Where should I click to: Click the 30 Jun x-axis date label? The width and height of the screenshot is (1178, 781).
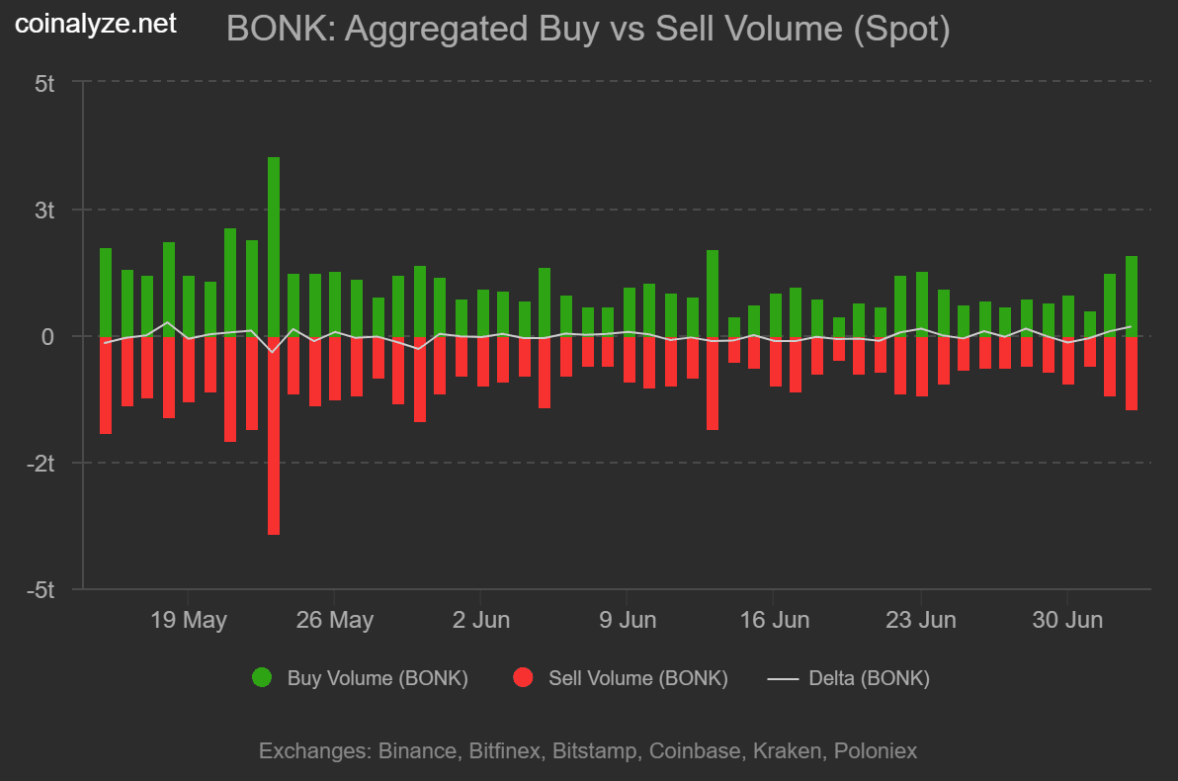1068,620
